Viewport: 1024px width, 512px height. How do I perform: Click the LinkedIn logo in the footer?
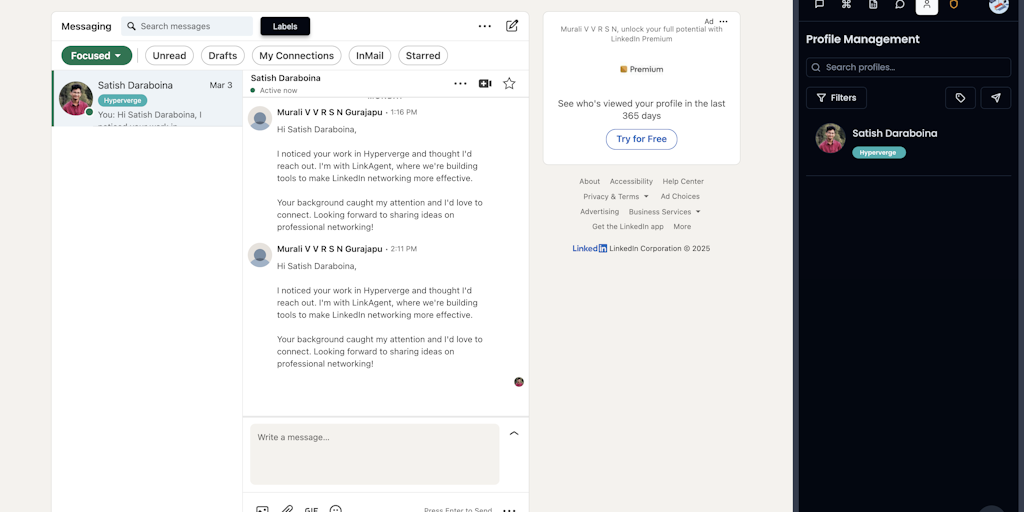tap(590, 248)
